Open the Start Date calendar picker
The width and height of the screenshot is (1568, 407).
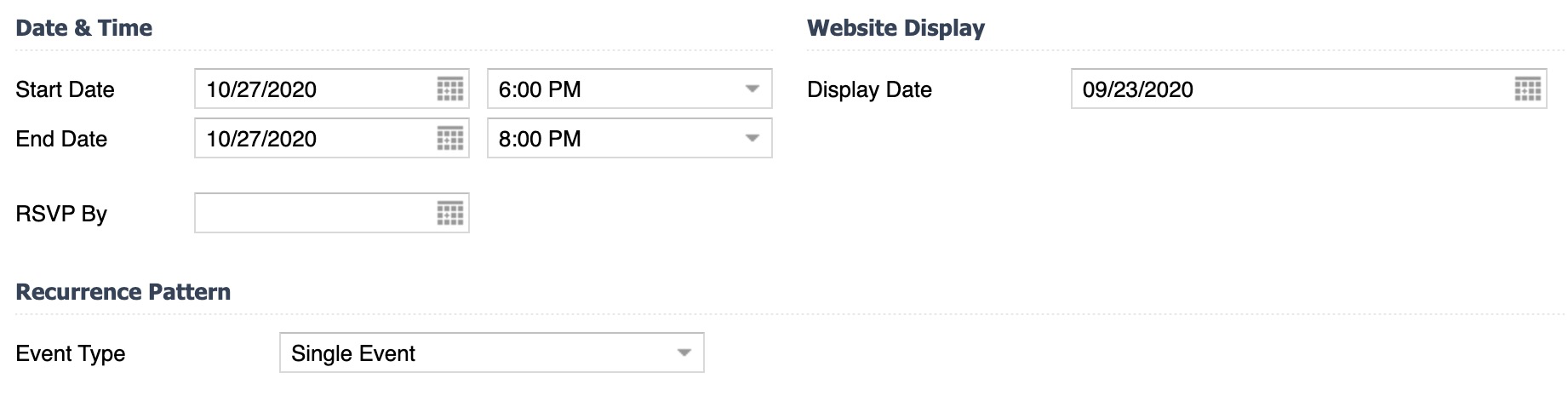point(450,89)
